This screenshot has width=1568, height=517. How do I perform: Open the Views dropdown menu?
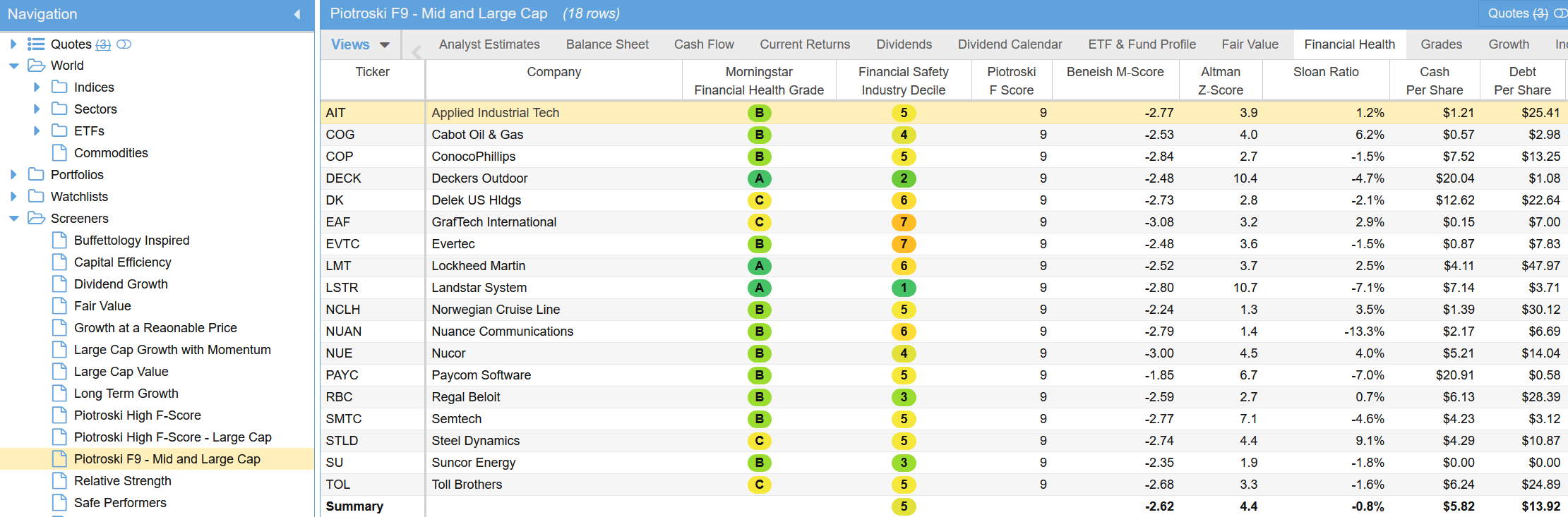click(x=361, y=44)
